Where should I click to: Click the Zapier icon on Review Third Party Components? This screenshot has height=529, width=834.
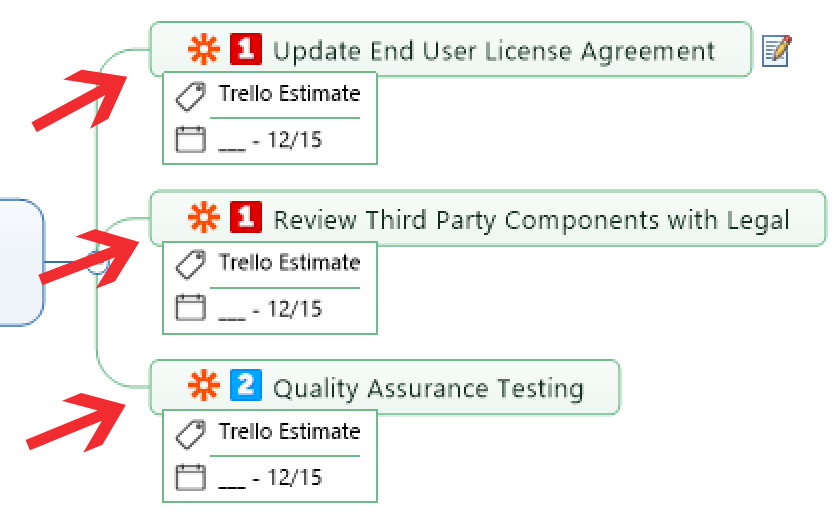click(204, 217)
